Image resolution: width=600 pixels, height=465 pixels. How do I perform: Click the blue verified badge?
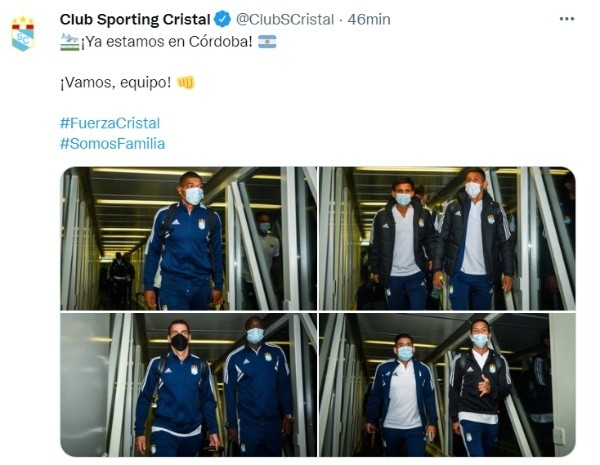[x=222, y=19]
